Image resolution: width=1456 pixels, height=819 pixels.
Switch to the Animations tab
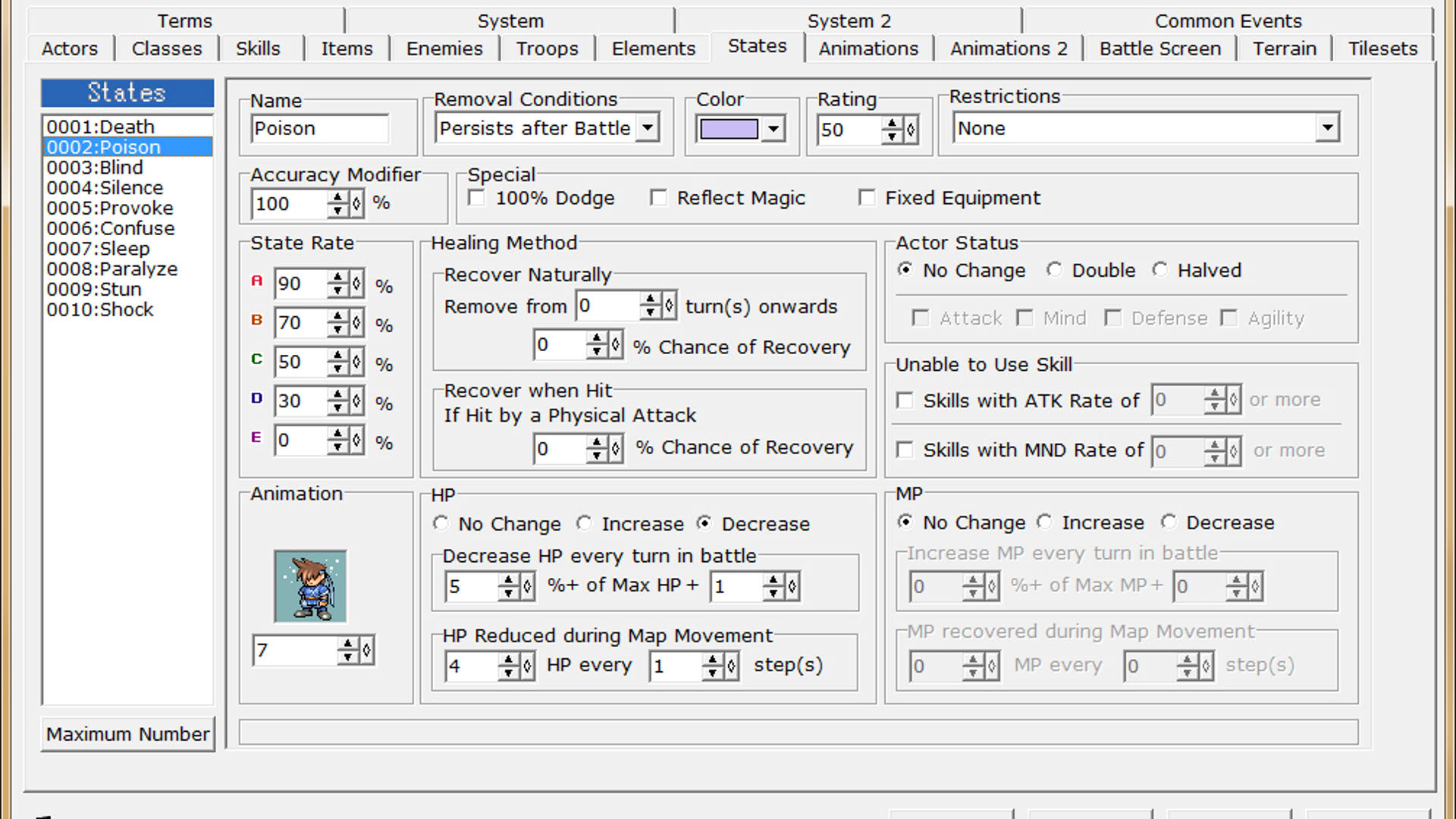(868, 49)
